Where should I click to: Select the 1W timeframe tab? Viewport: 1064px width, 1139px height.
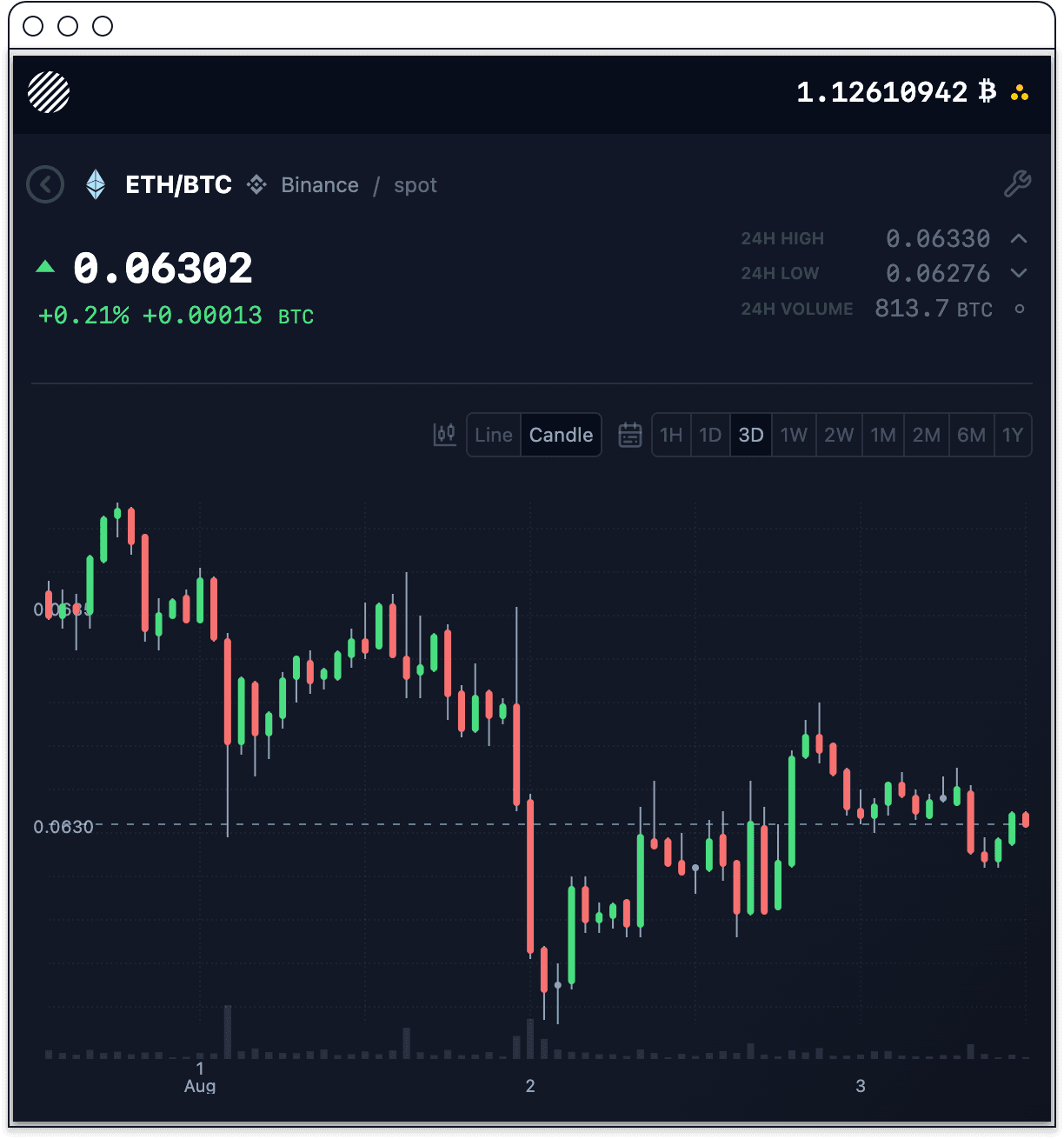pyautogui.click(x=794, y=435)
